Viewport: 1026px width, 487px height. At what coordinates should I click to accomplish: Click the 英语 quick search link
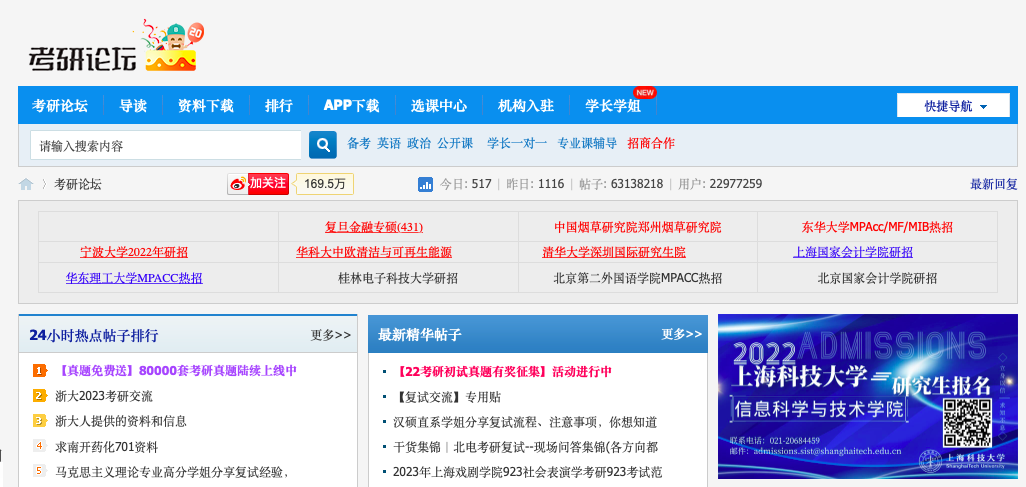coord(389,143)
